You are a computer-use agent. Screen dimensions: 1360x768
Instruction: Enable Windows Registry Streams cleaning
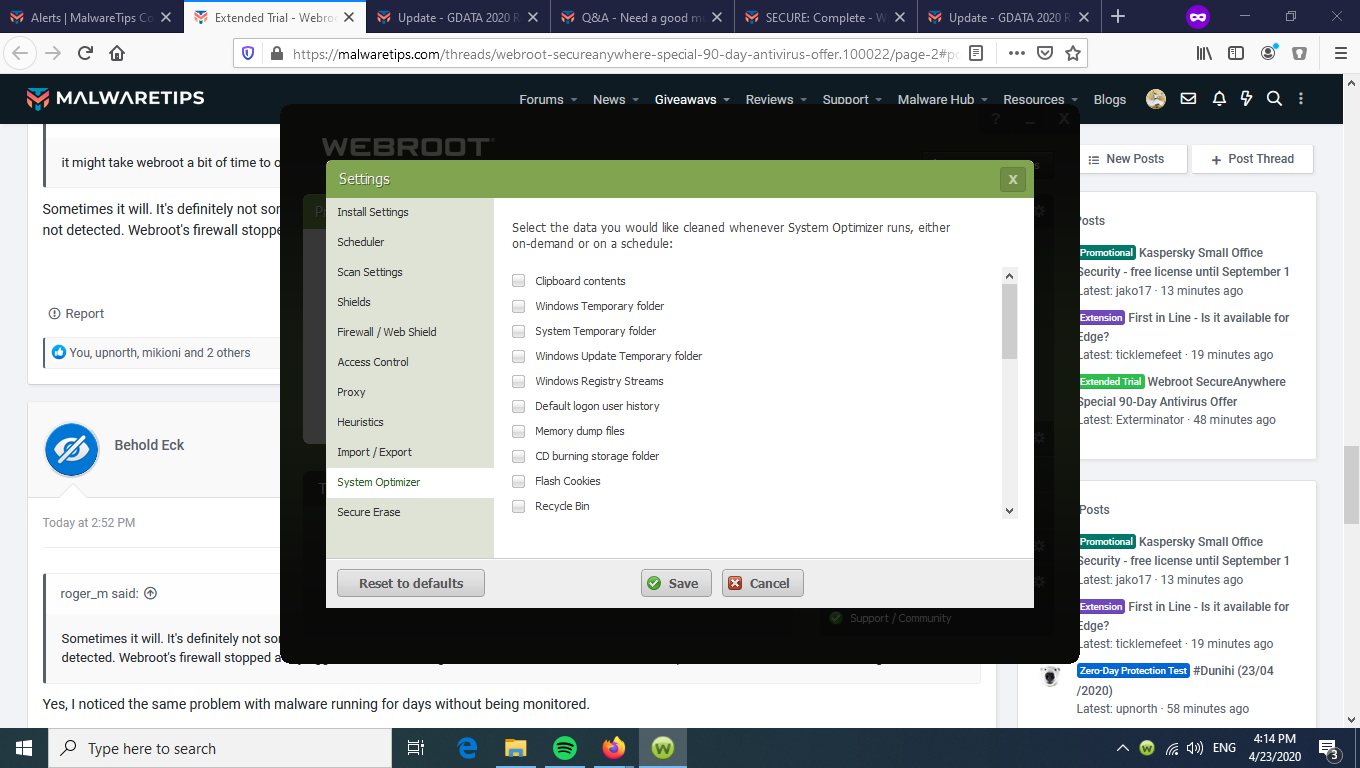(519, 381)
